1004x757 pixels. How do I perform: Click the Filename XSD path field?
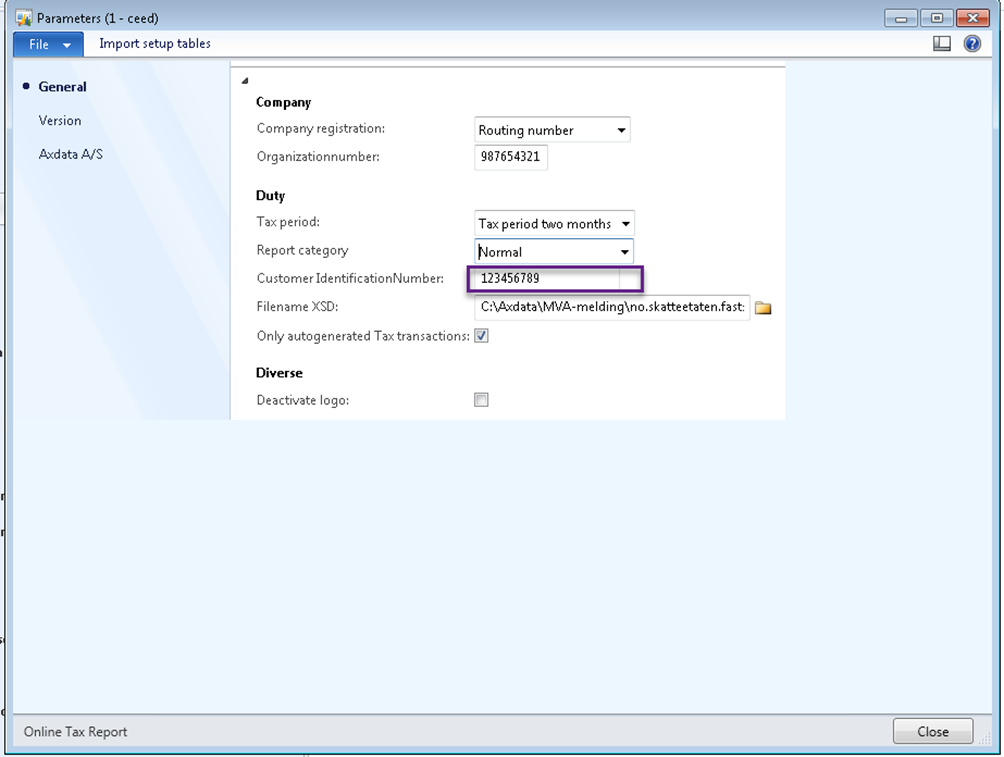[611, 307]
